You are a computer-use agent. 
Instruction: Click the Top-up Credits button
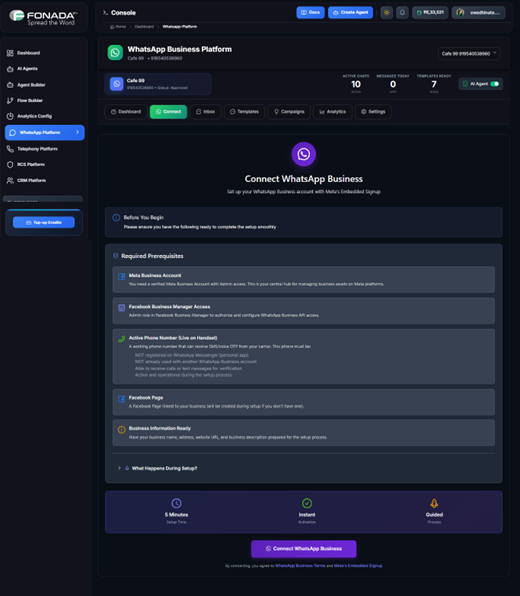click(x=44, y=222)
